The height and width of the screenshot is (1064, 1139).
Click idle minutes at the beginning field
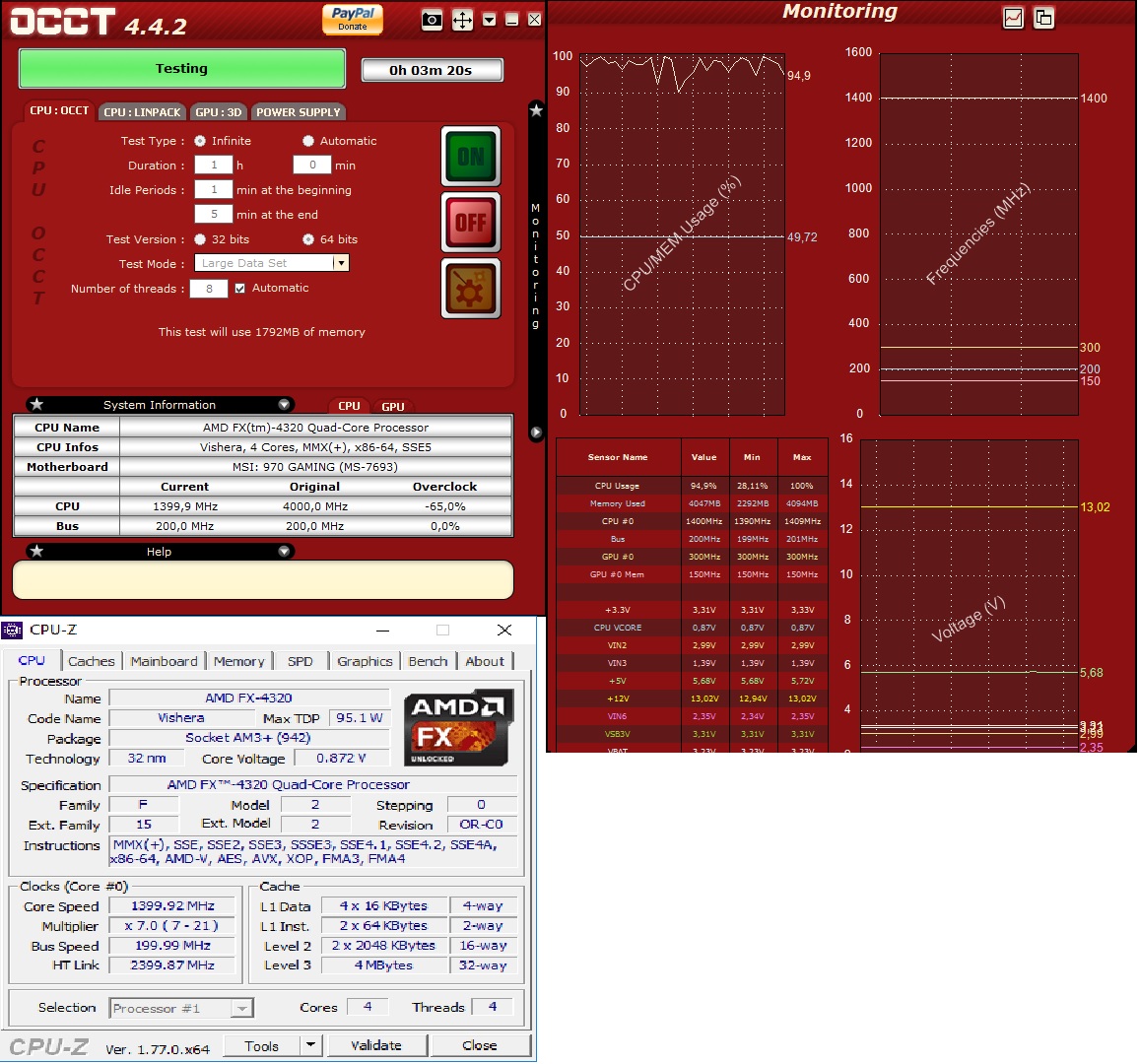pyautogui.click(x=214, y=189)
